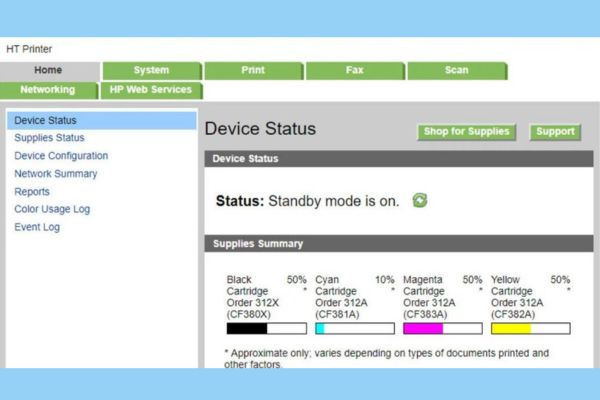600x400 pixels.
Task: Select the Scan tab
Action: coord(457,70)
